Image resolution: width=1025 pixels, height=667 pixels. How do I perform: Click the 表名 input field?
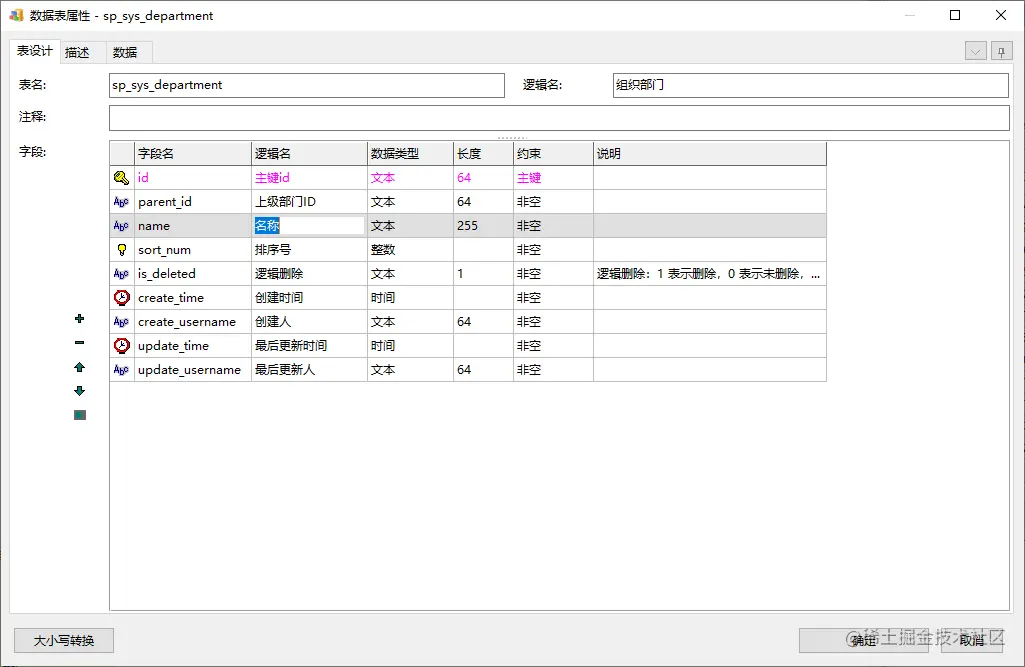307,85
